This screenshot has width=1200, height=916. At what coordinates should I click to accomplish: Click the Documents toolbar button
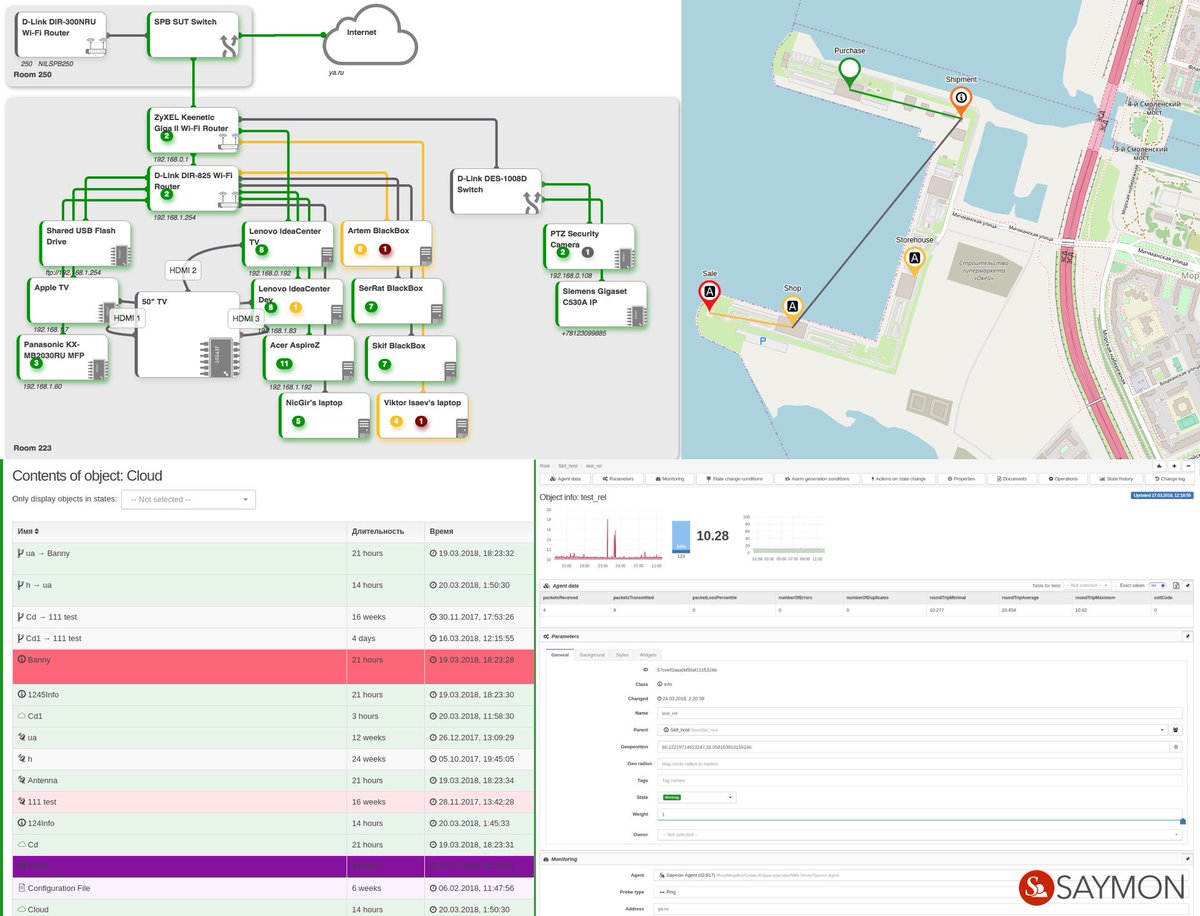[x=1011, y=479]
